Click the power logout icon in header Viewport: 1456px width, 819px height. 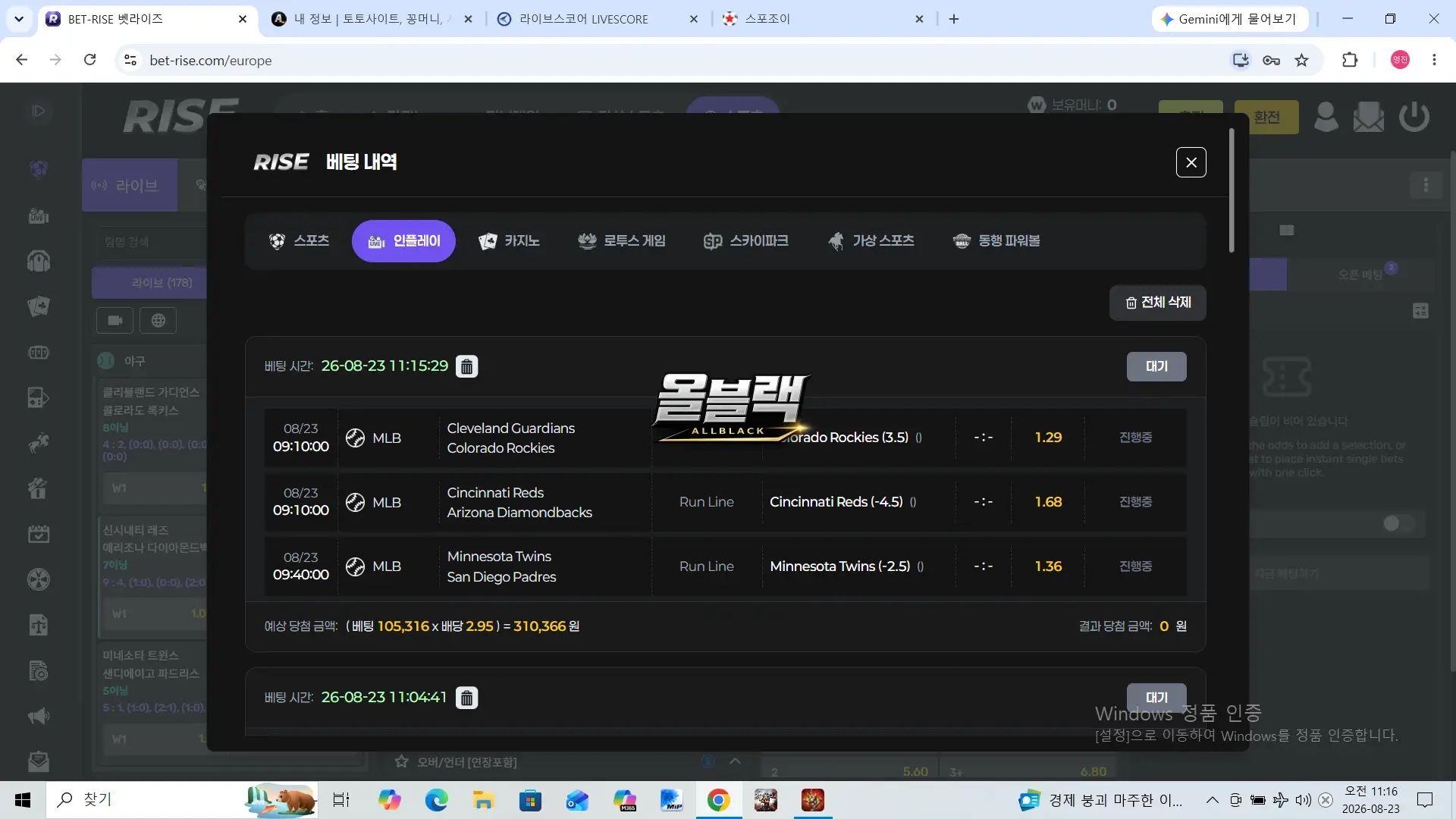tap(1414, 117)
